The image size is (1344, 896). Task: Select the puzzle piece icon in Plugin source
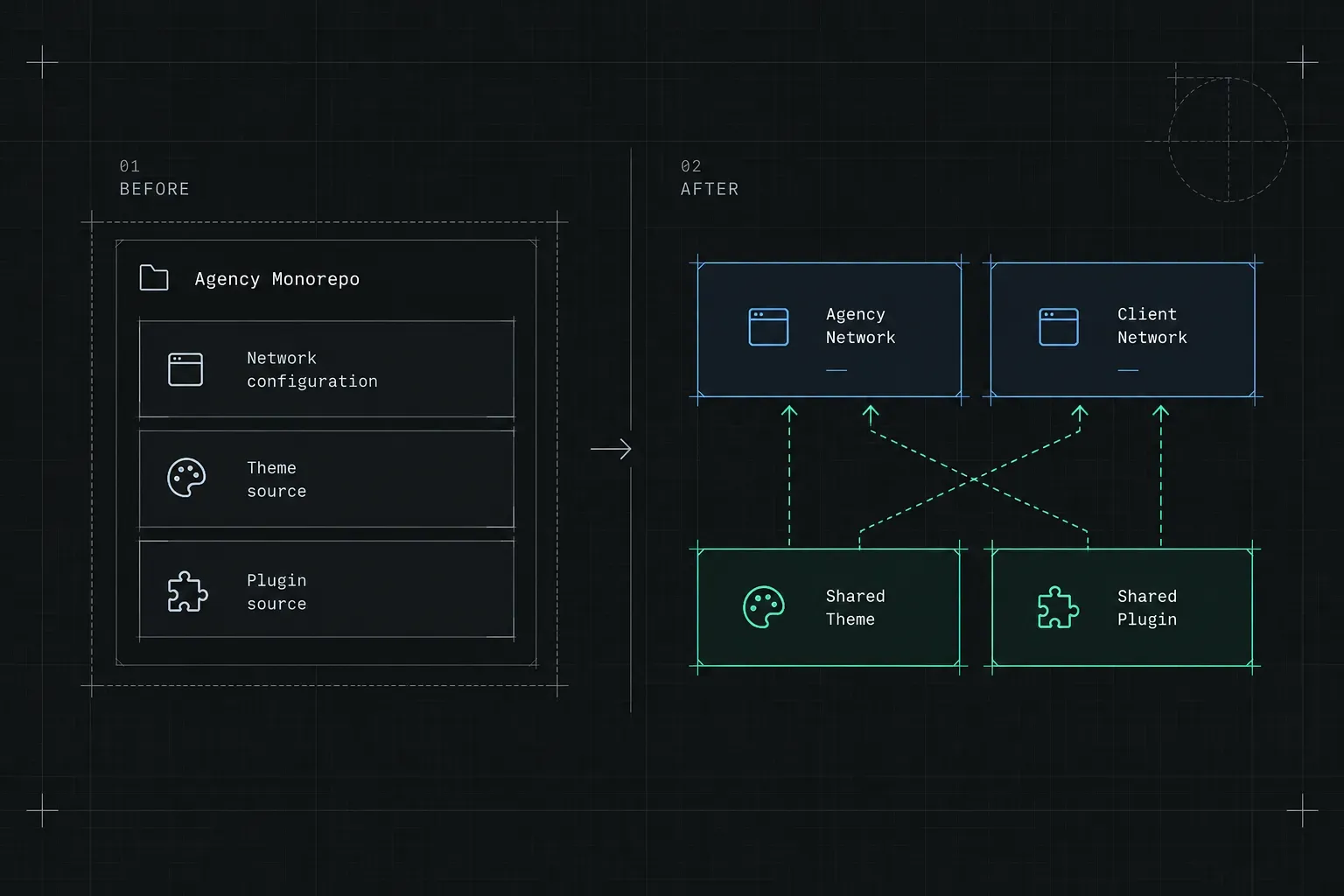(187, 591)
